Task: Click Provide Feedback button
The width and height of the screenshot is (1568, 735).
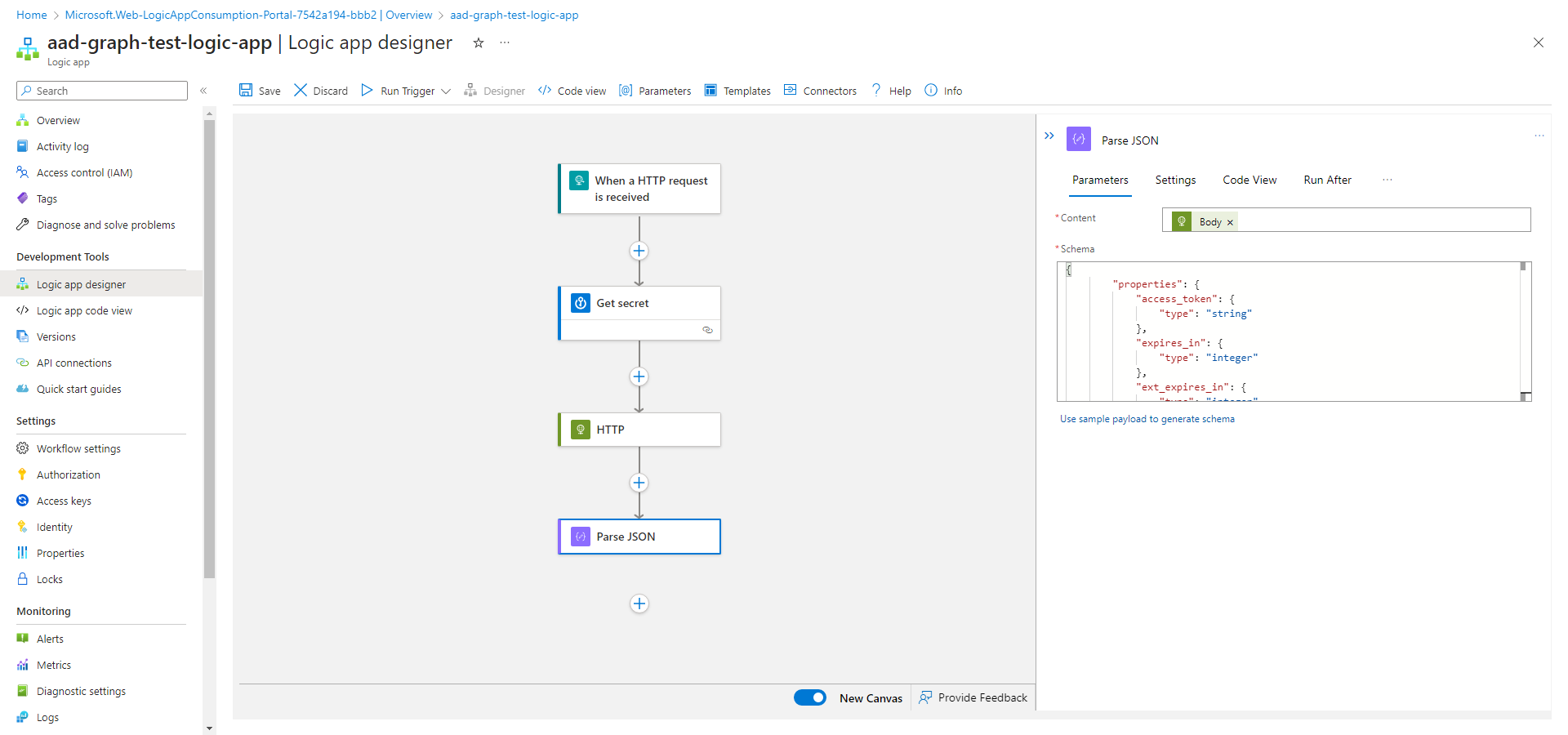Action: [973, 697]
